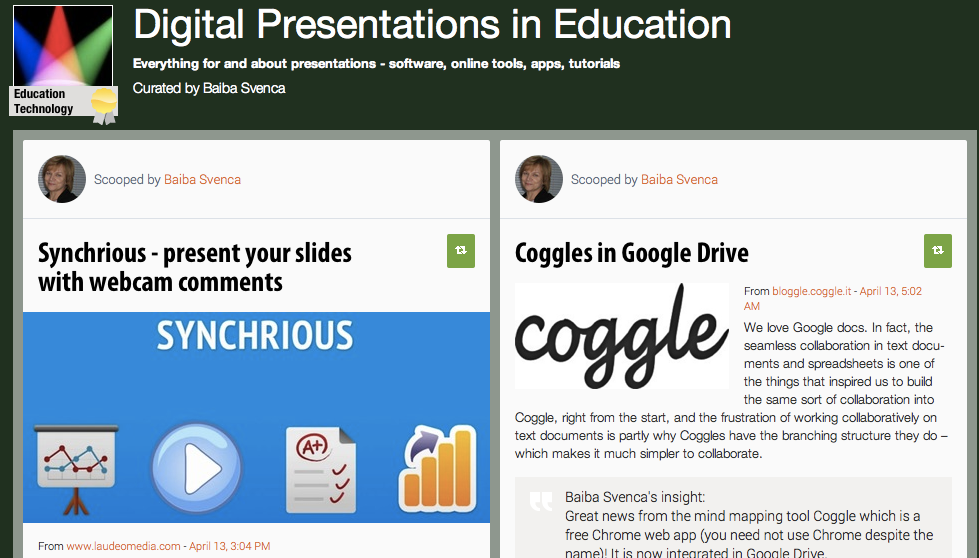Click the SYNCHRIOUS banner title text
Image resolution: width=979 pixels, height=558 pixels.
(255, 336)
